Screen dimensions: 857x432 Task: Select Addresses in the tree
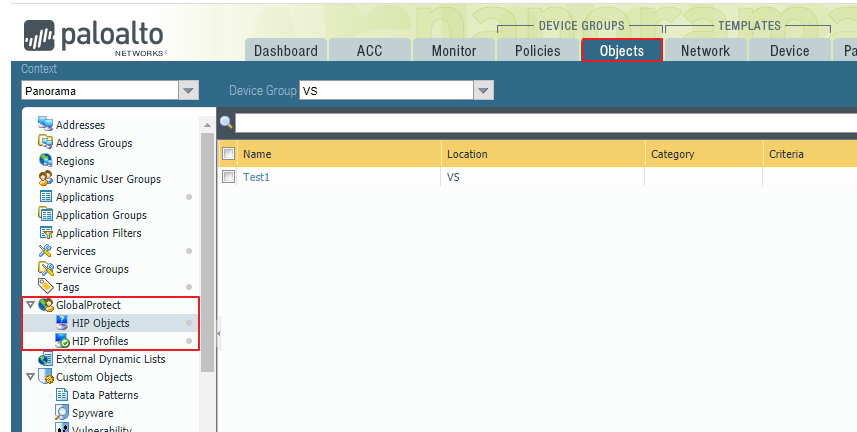[x=80, y=125]
